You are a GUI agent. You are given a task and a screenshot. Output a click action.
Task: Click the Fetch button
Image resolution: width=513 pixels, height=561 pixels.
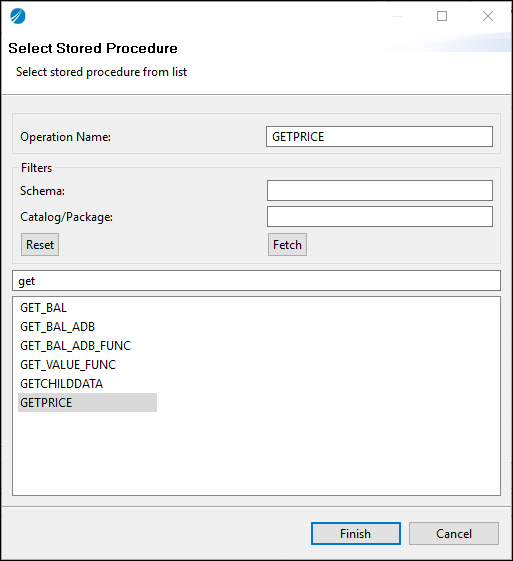[x=287, y=245]
